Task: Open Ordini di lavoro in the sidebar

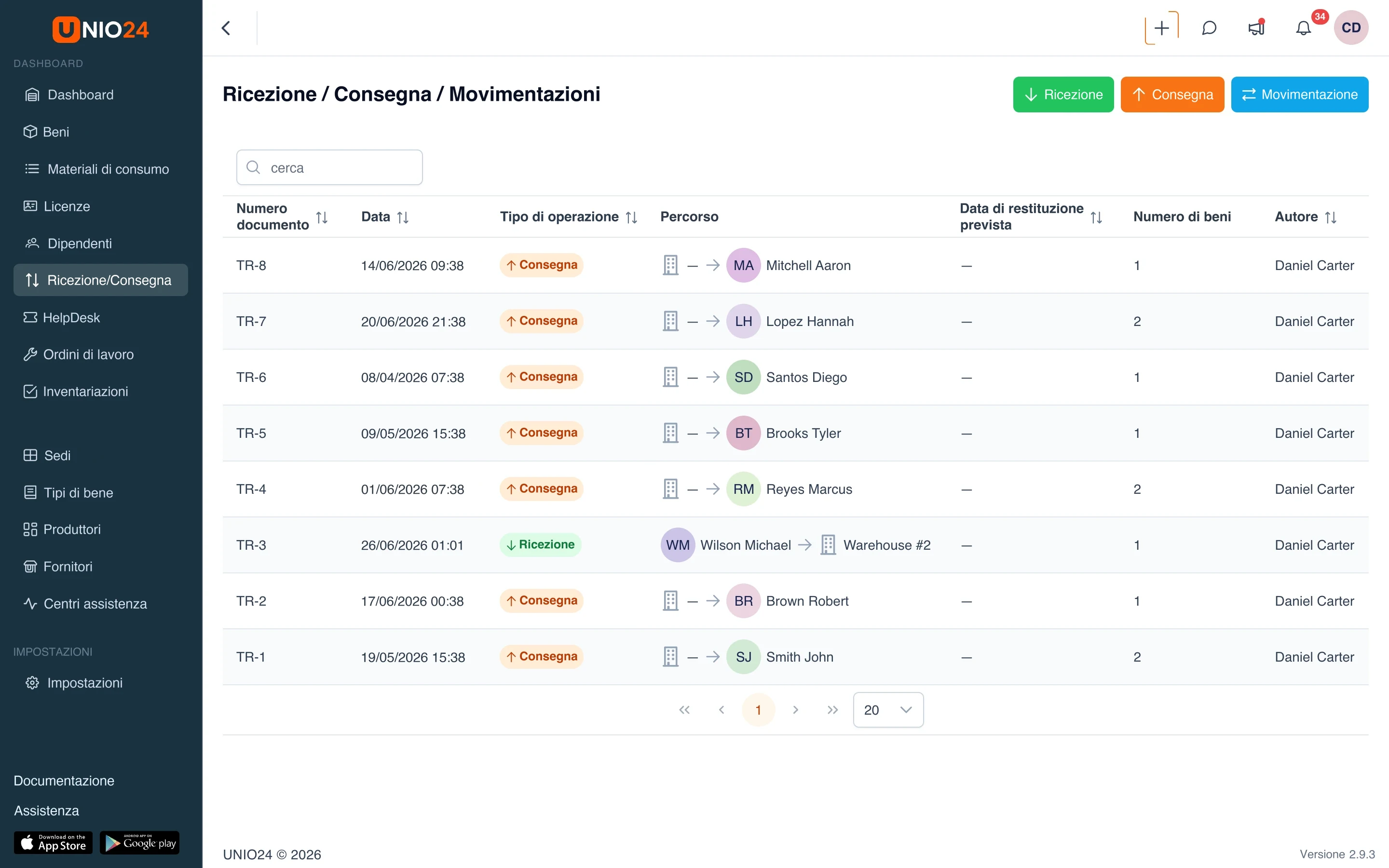Action: (100, 354)
